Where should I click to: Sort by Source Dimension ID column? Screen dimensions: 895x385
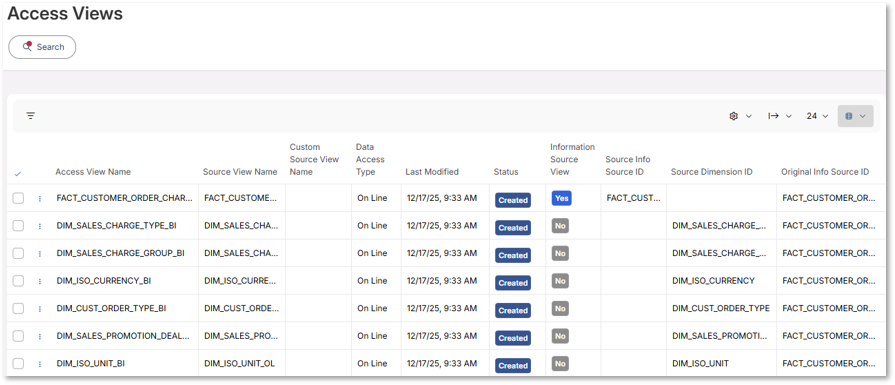711,172
